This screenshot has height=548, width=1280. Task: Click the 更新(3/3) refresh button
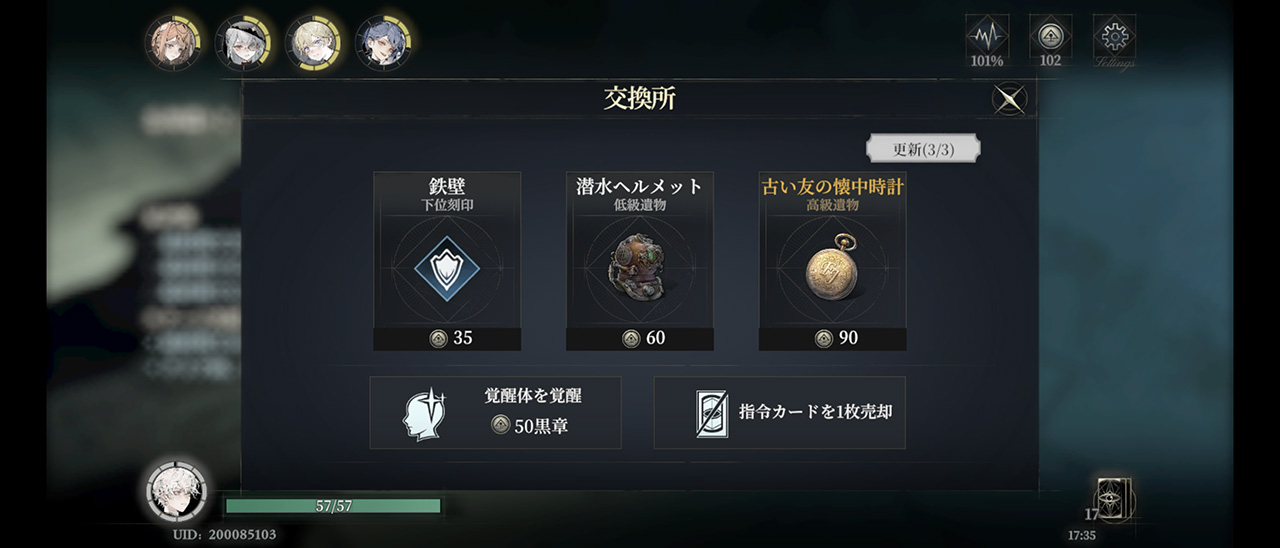[923, 149]
